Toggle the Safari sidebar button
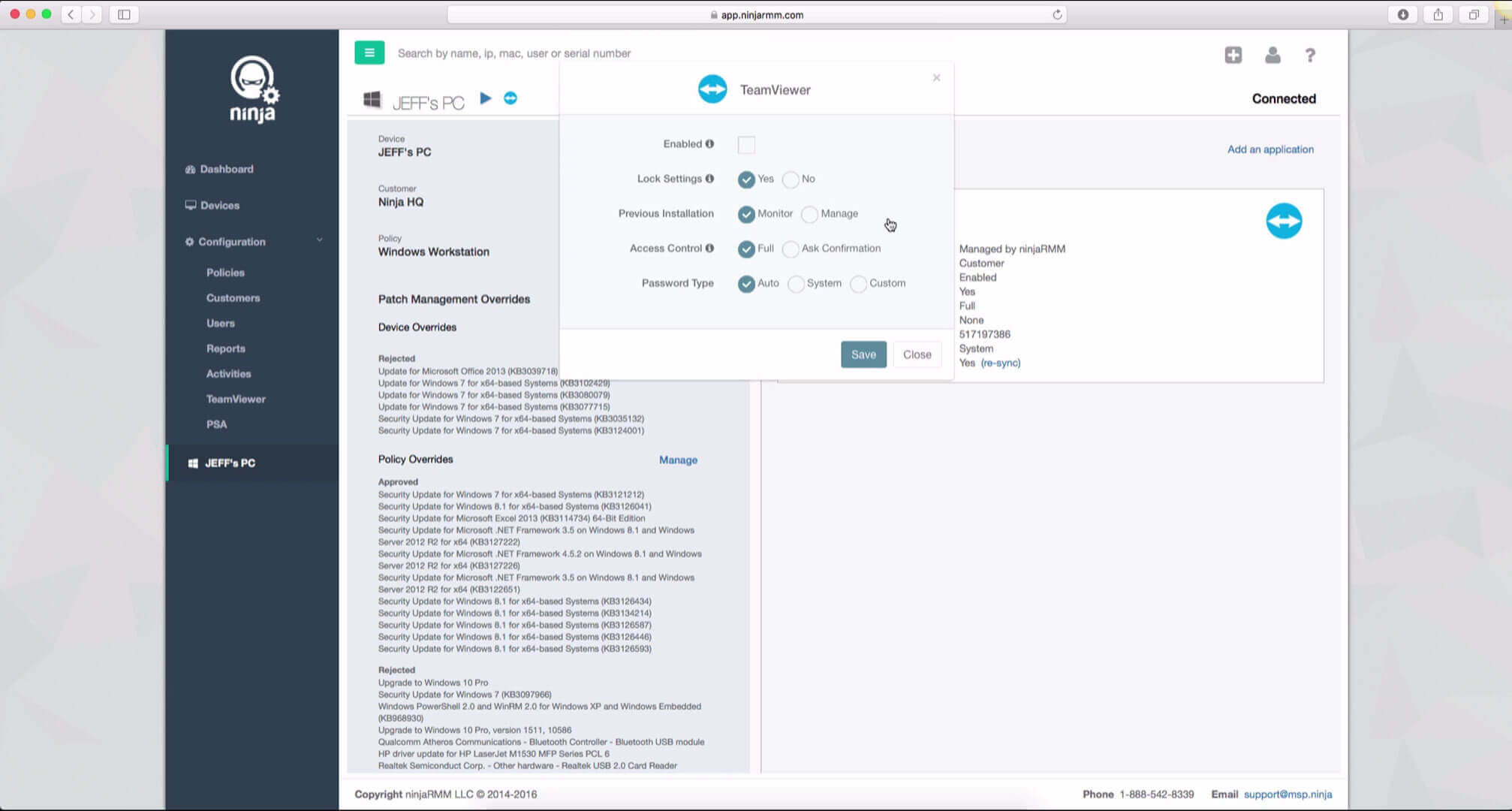The image size is (1512, 811). [x=124, y=14]
